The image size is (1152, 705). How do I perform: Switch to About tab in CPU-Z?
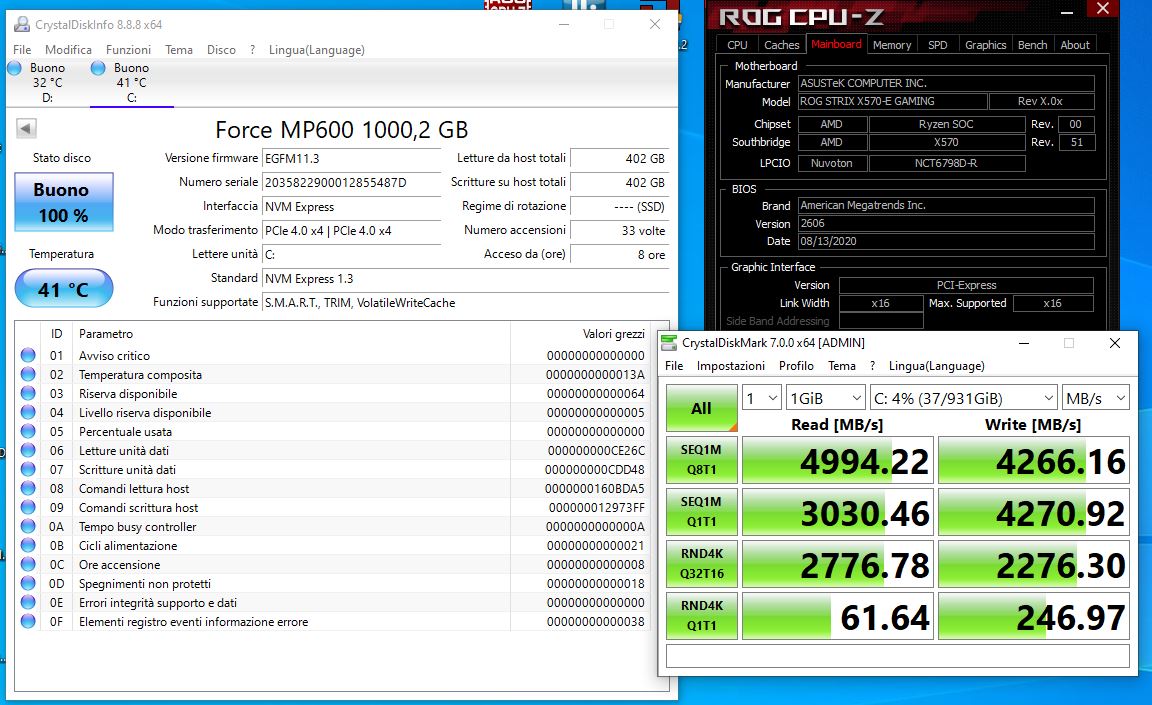click(1075, 45)
